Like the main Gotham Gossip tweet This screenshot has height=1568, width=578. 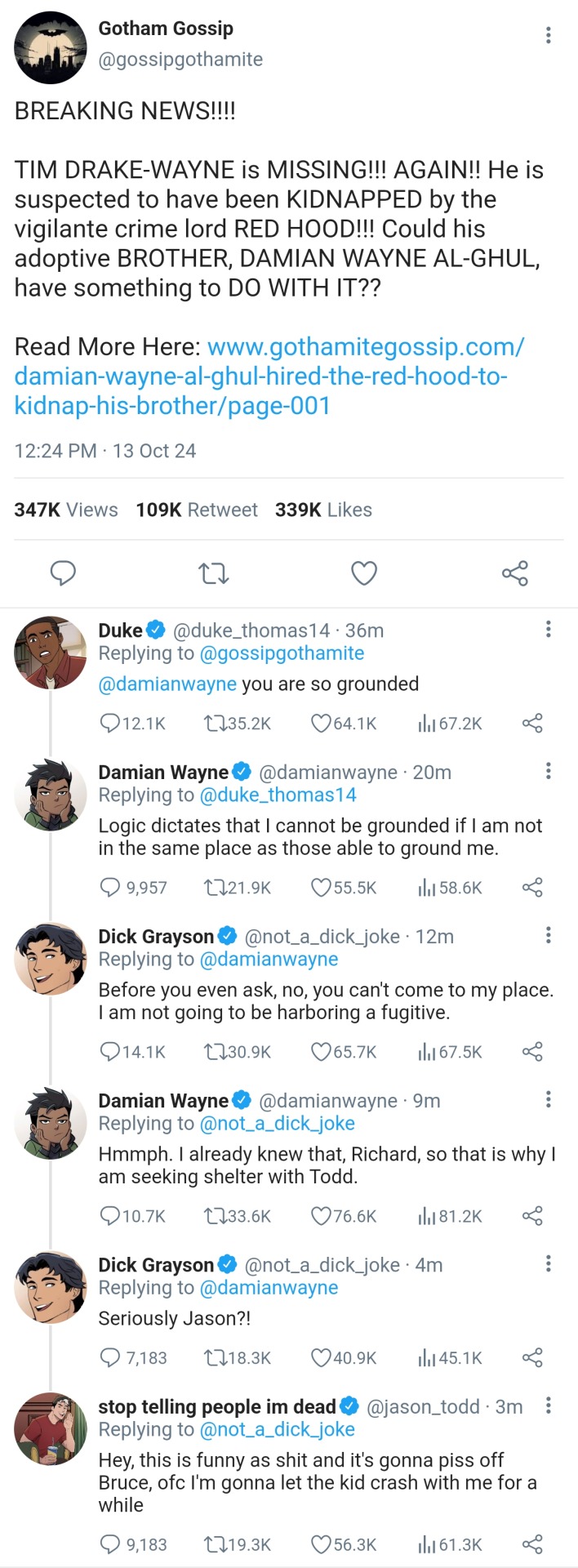click(x=363, y=573)
